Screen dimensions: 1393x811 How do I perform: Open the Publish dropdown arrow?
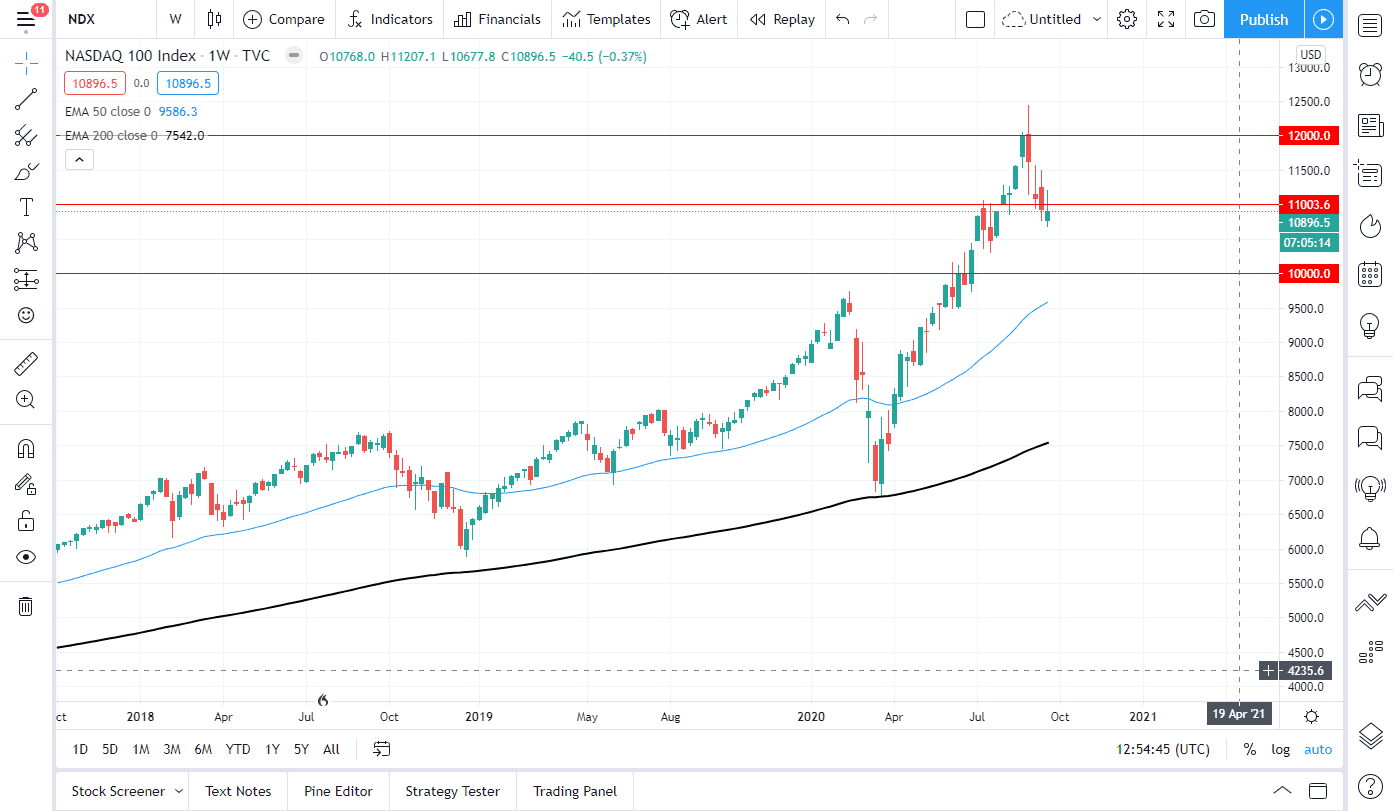pyautogui.click(x=1323, y=19)
